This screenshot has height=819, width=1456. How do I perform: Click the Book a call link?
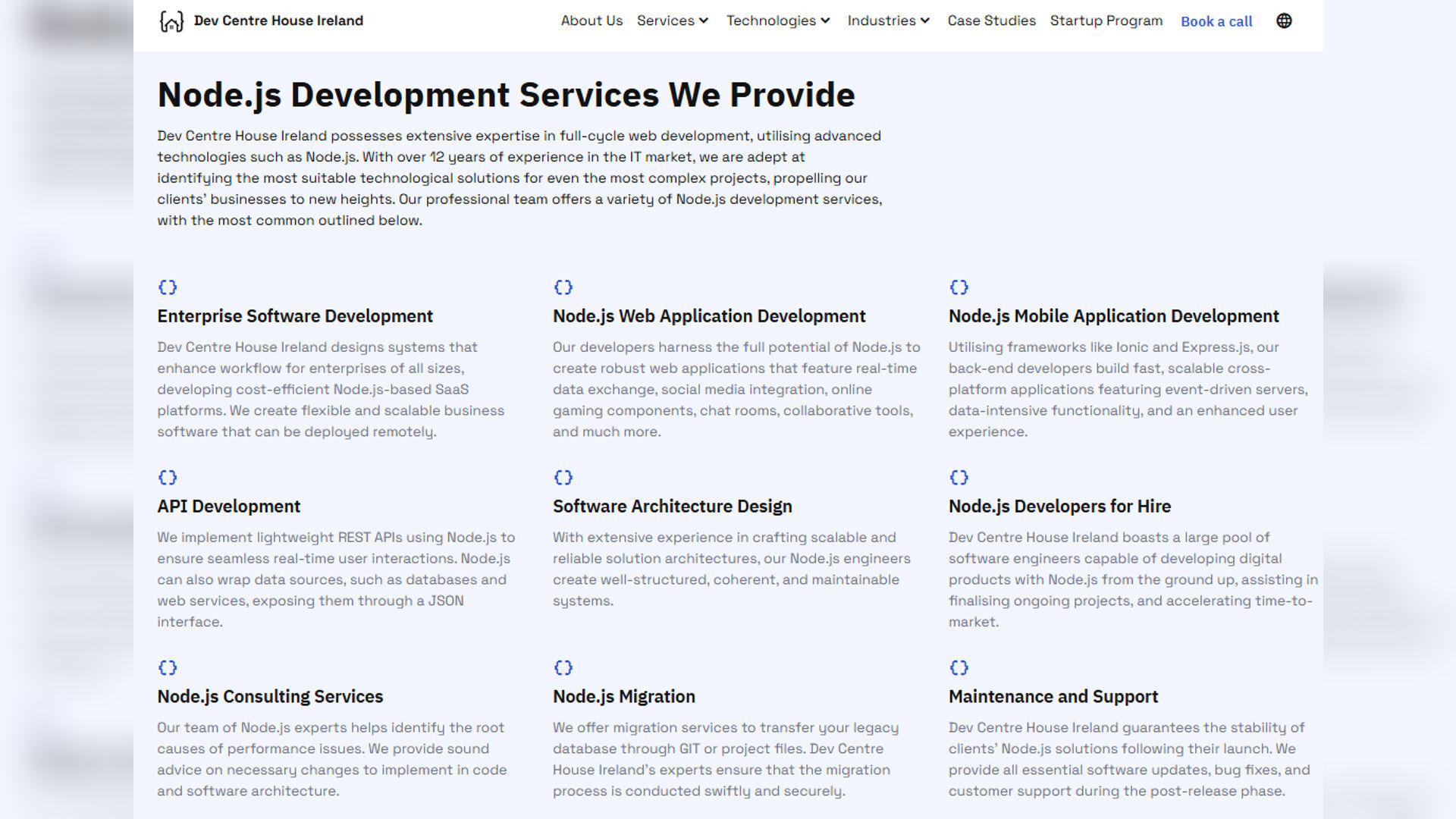(1215, 21)
